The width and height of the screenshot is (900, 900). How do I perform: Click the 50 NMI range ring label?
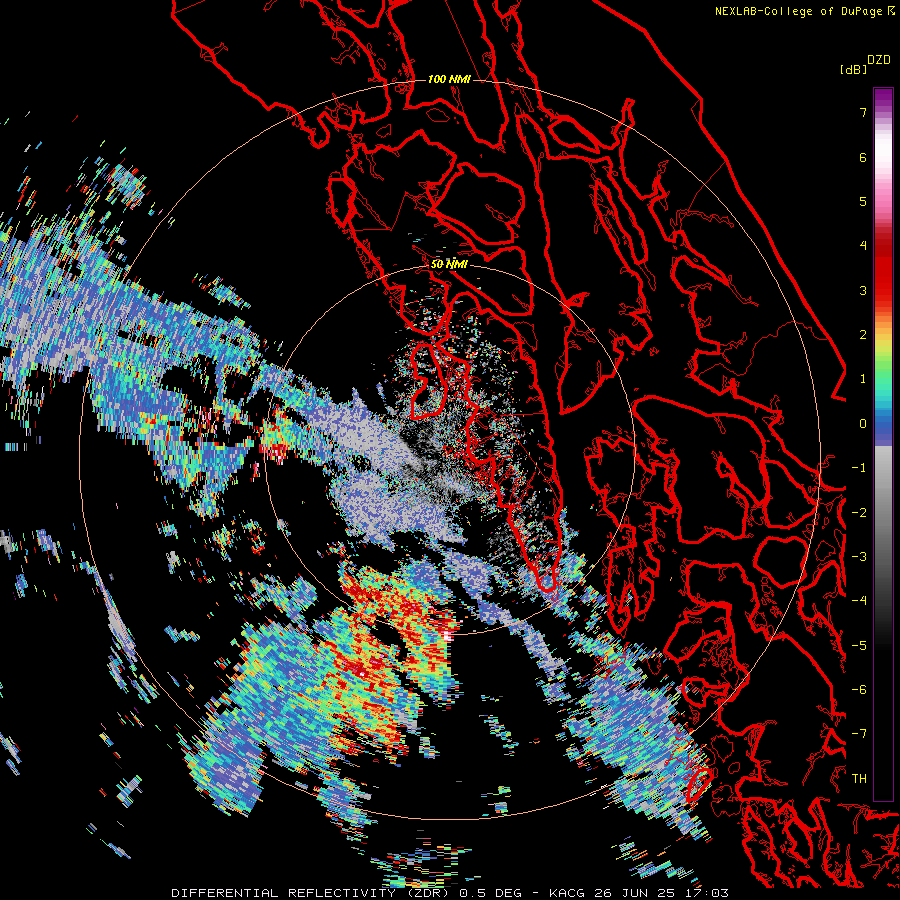(x=449, y=265)
